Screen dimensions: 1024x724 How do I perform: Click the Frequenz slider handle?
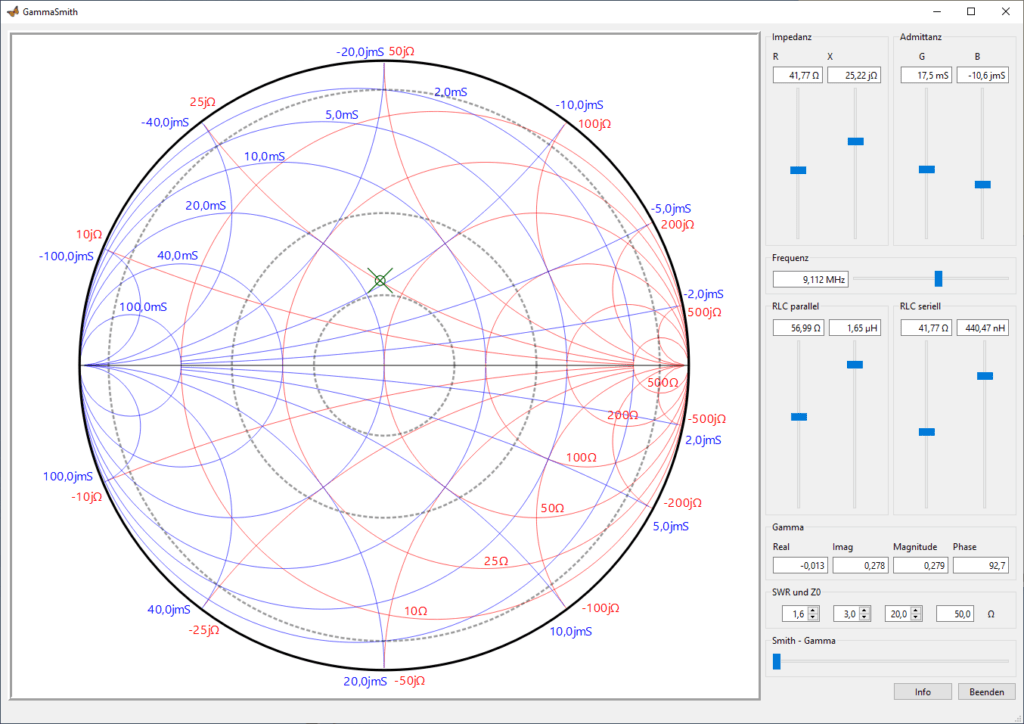pyautogui.click(x=938, y=279)
